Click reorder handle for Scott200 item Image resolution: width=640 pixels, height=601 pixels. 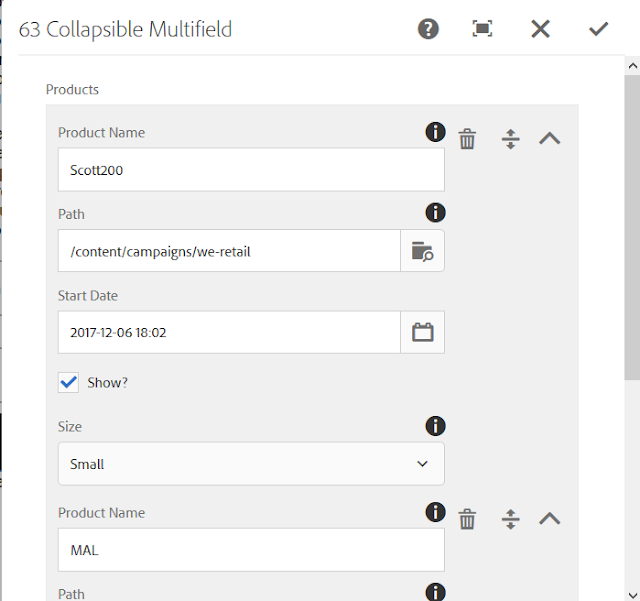click(511, 139)
